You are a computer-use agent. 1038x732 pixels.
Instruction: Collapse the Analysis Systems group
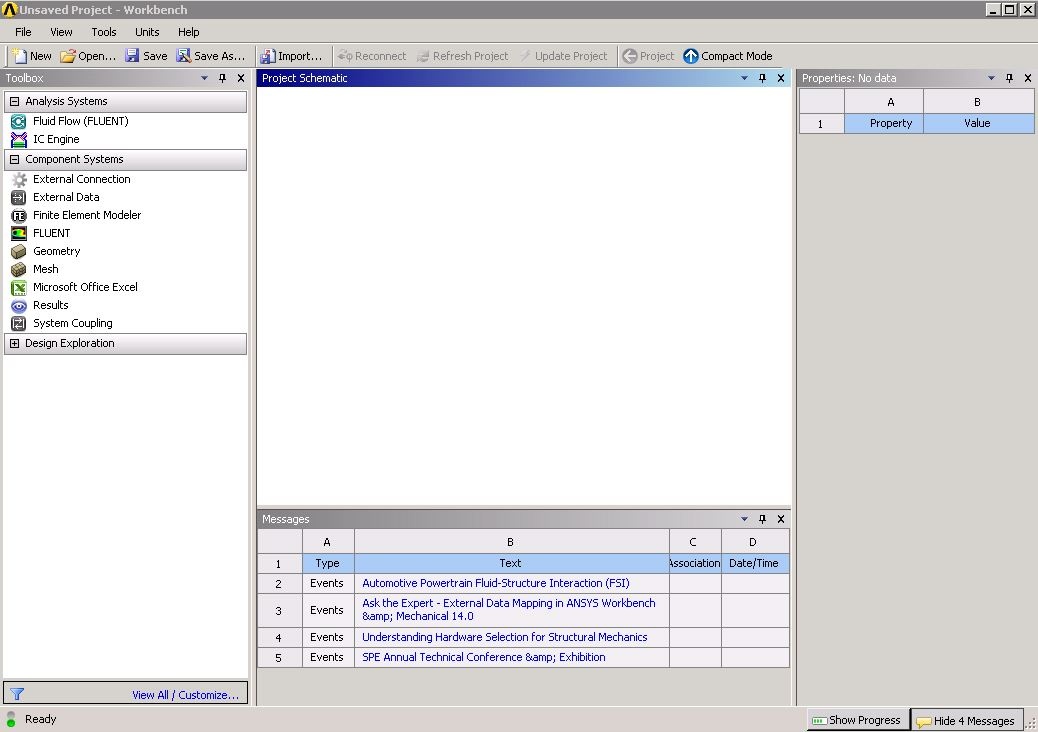click(x=15, y=101)
